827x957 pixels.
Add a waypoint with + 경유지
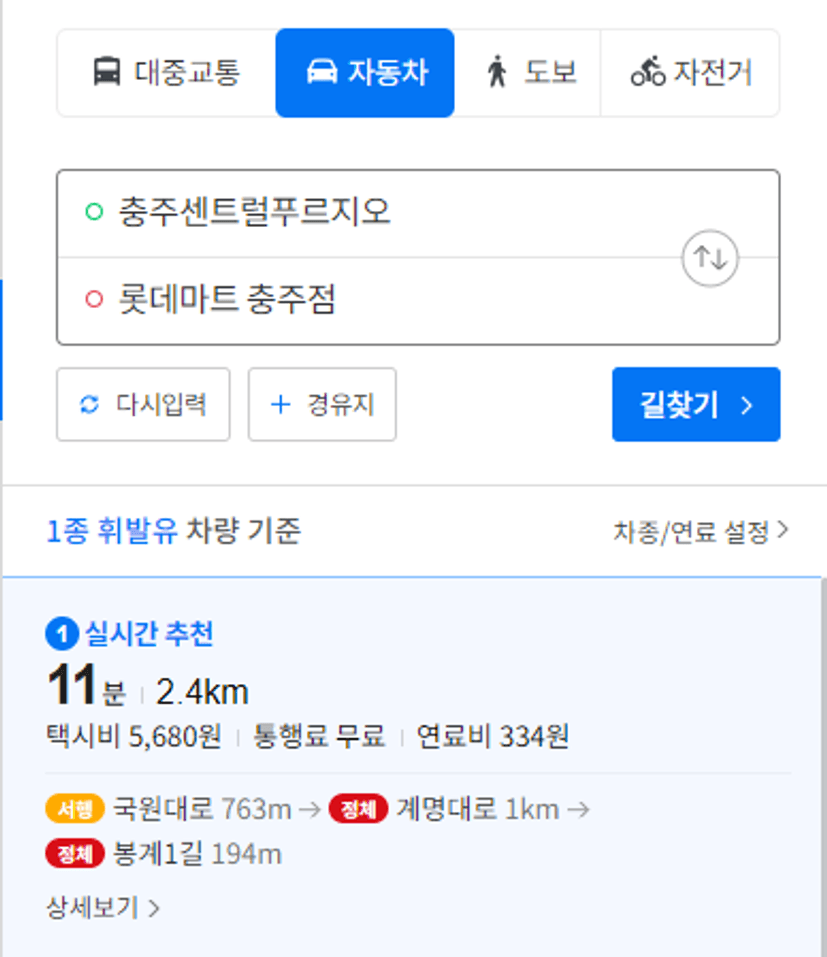coord(322,404)
